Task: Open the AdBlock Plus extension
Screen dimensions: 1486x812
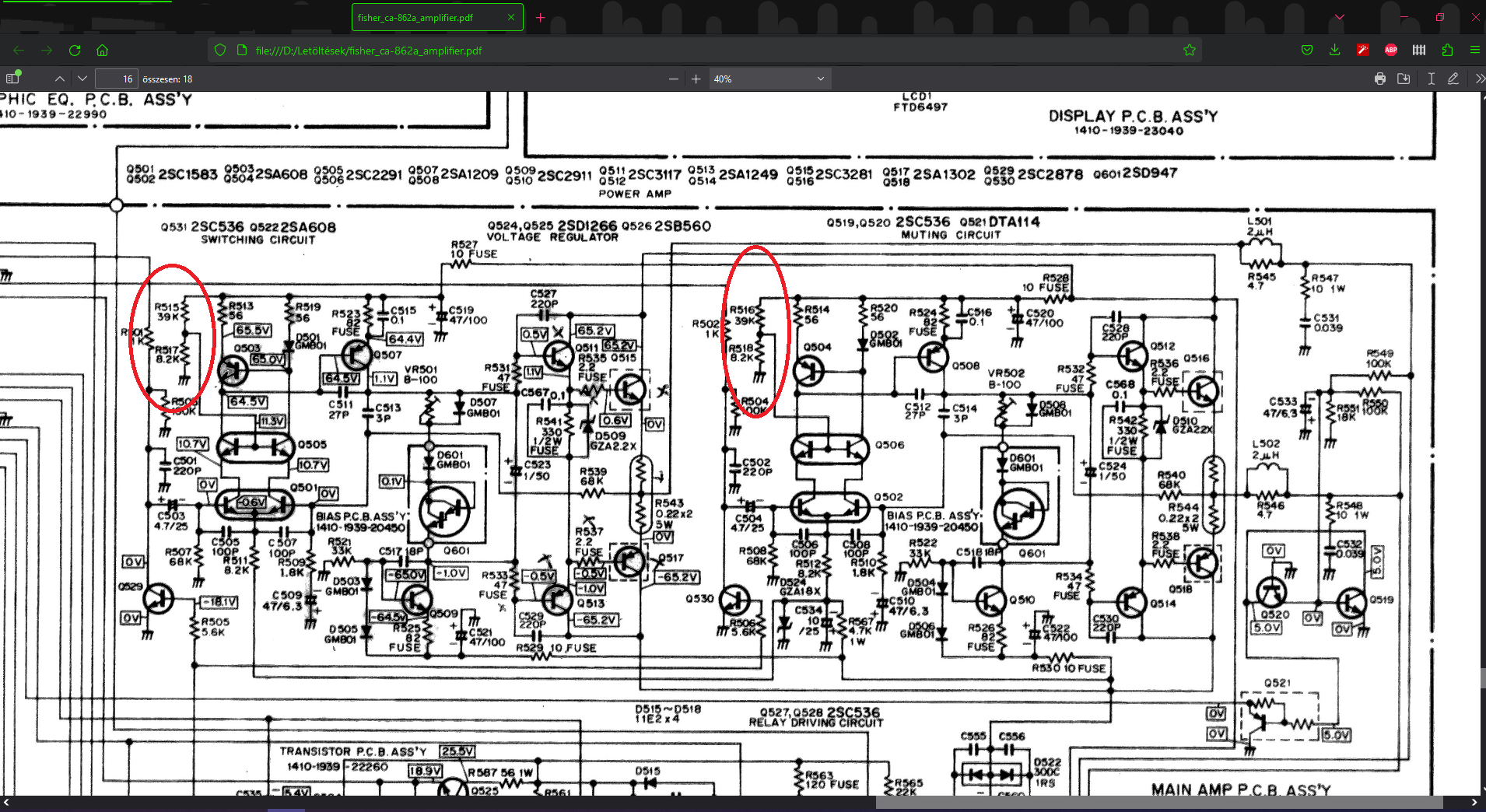Action: [x=1391, y=50]
